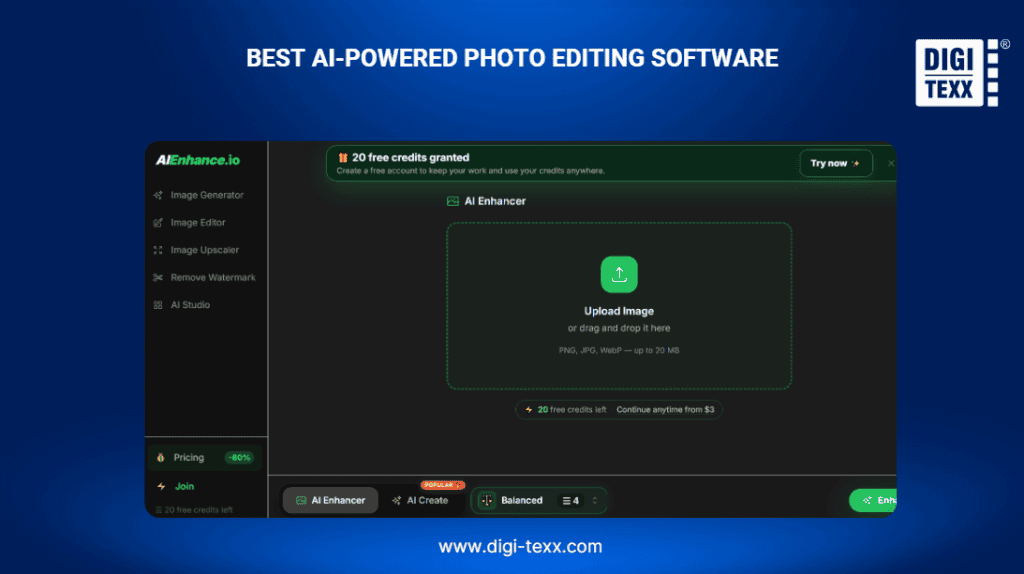The image size is (1024, 574).
Task: Click the Image Editor pencil icon
Action: click(x=158, y=223)
